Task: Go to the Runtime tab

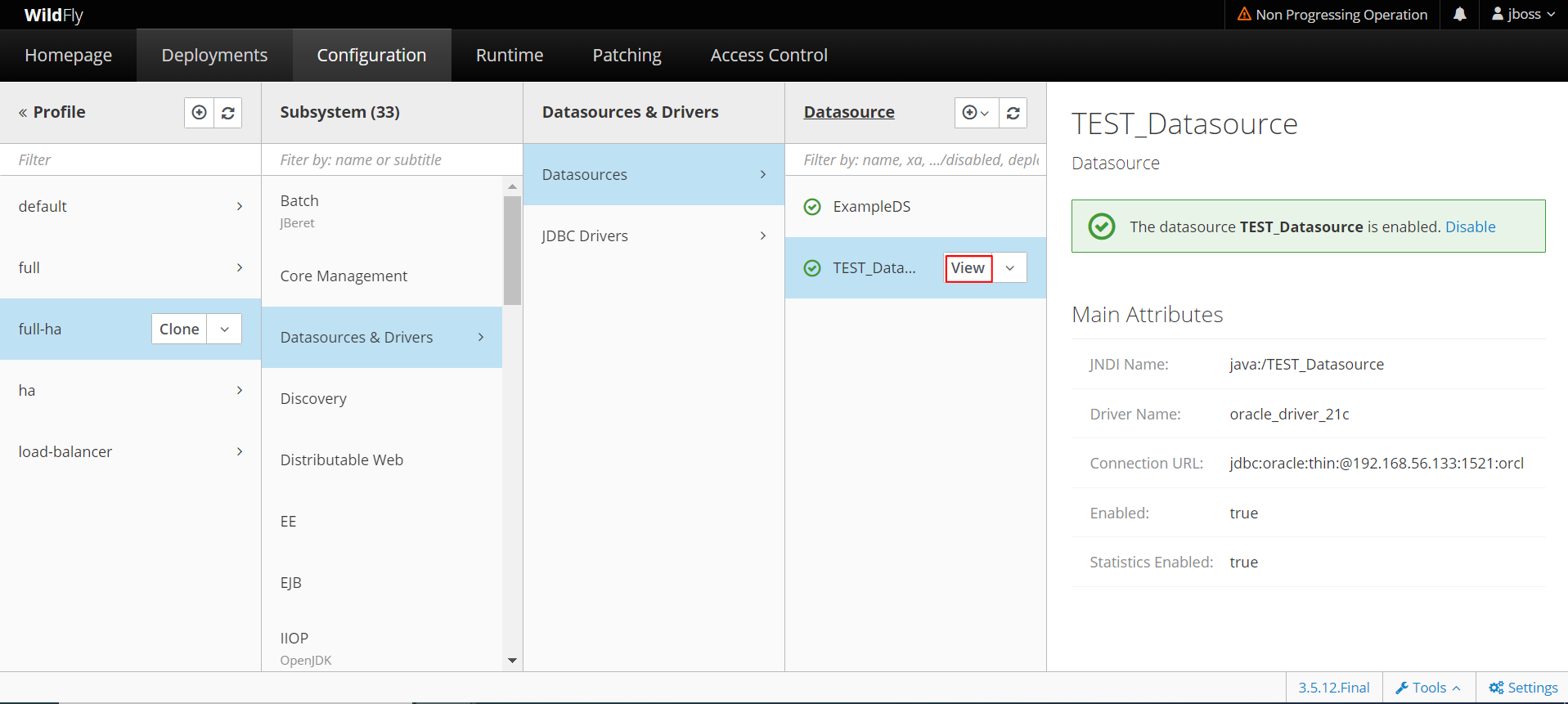Action: 510,56
